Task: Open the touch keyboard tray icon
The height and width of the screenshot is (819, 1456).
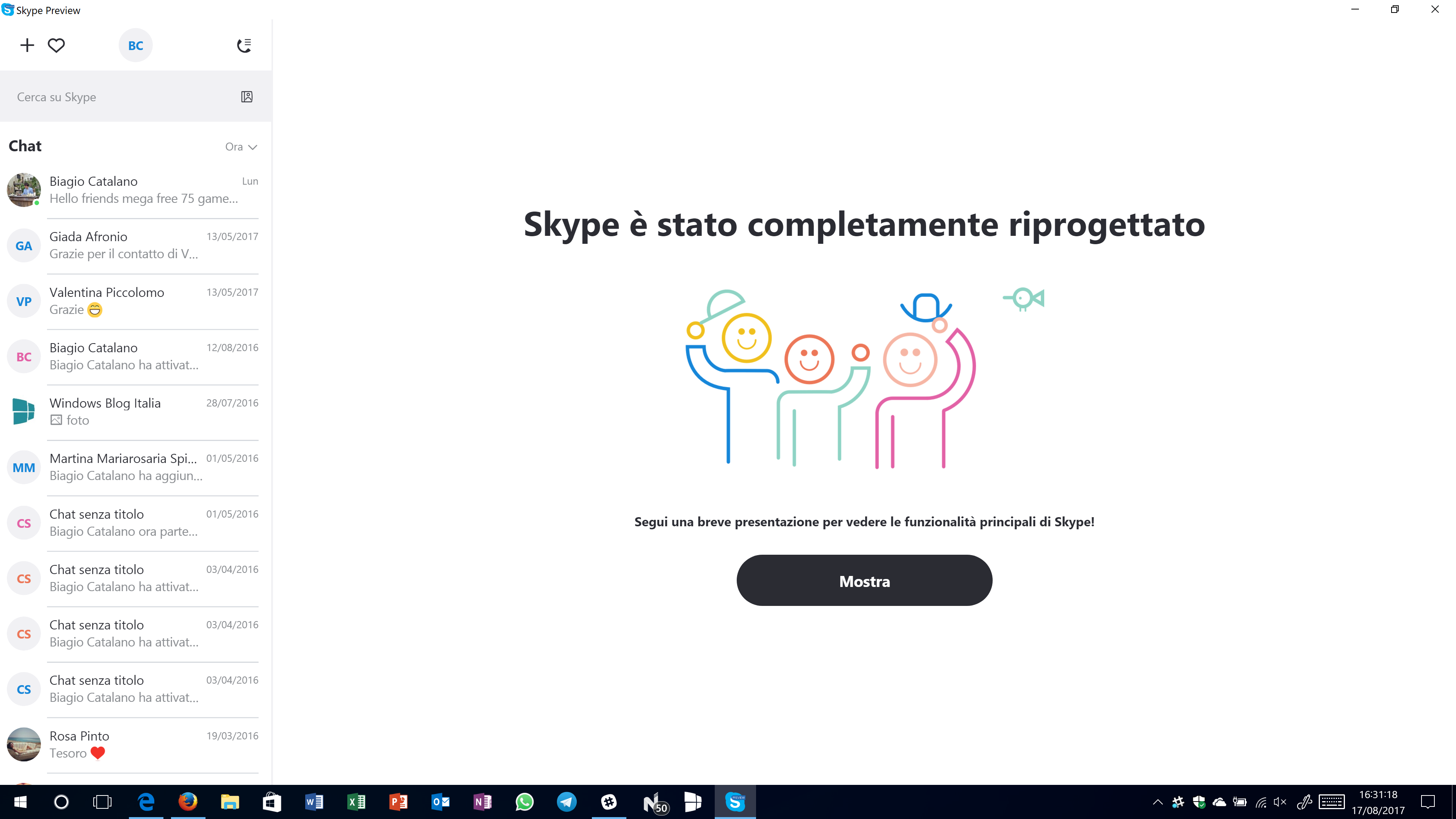Action: (1332, 802)
